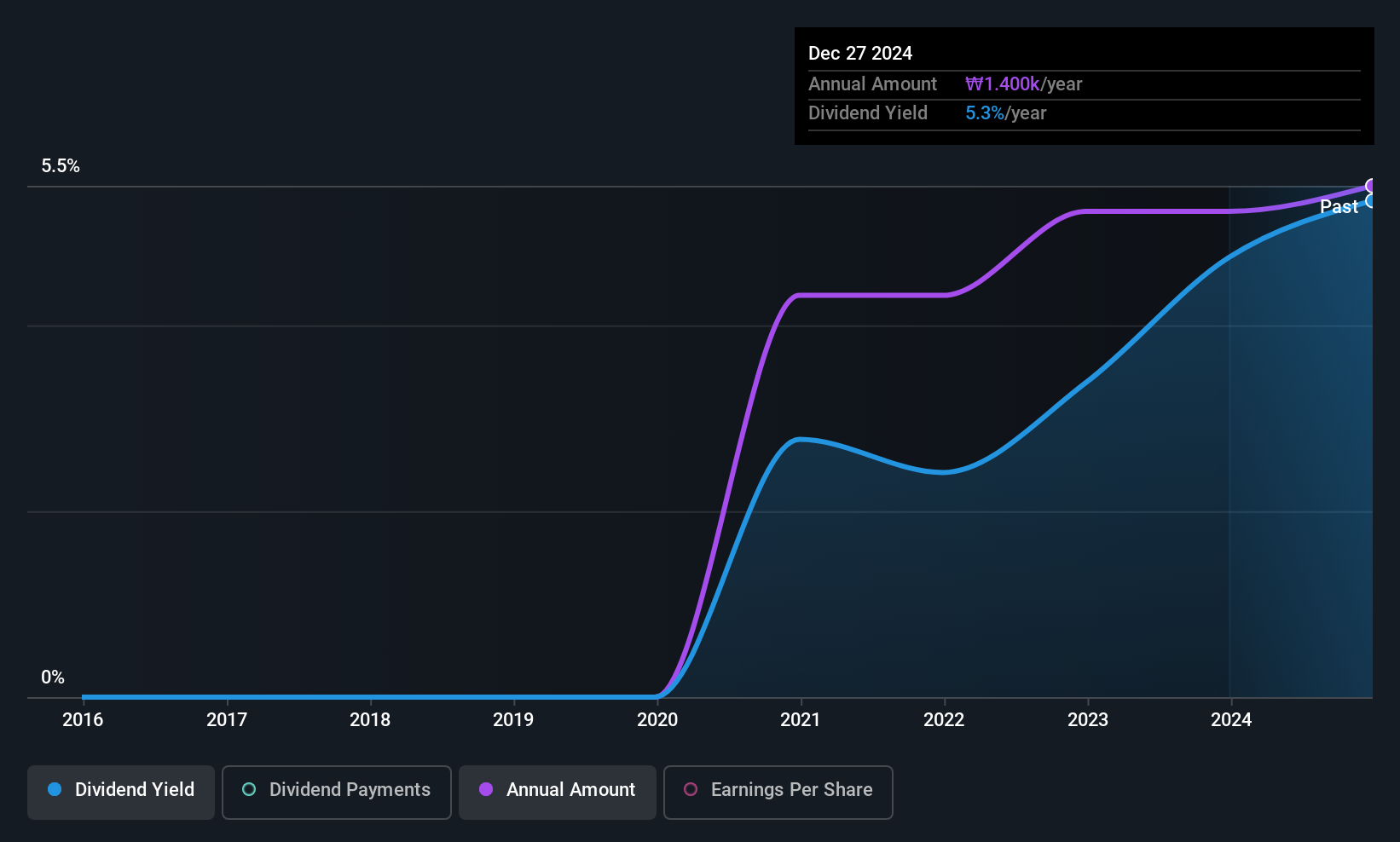Screen dimensions: 1400x842
Task: Click the 'Past' label on chart
Action: click(1338, 207)
